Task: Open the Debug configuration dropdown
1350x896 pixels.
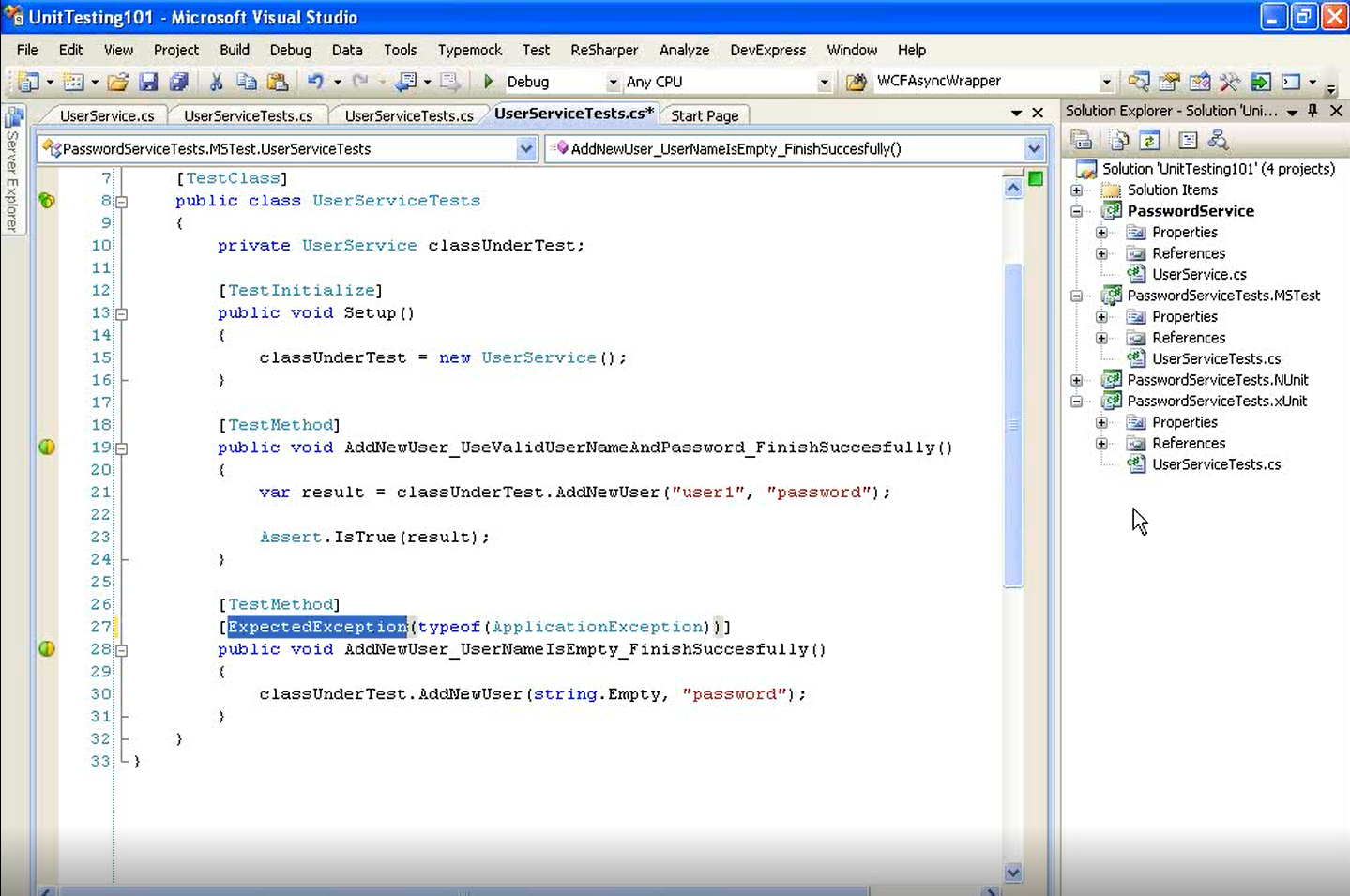Action: point(613,83)
